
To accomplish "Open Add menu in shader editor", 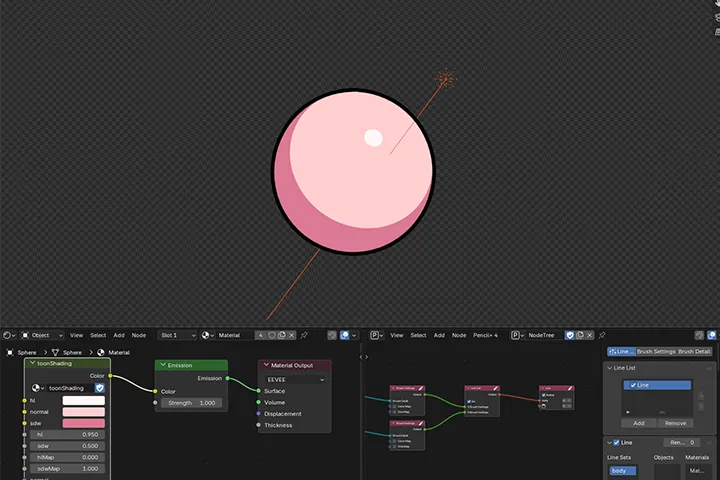I will pos(119,335).
